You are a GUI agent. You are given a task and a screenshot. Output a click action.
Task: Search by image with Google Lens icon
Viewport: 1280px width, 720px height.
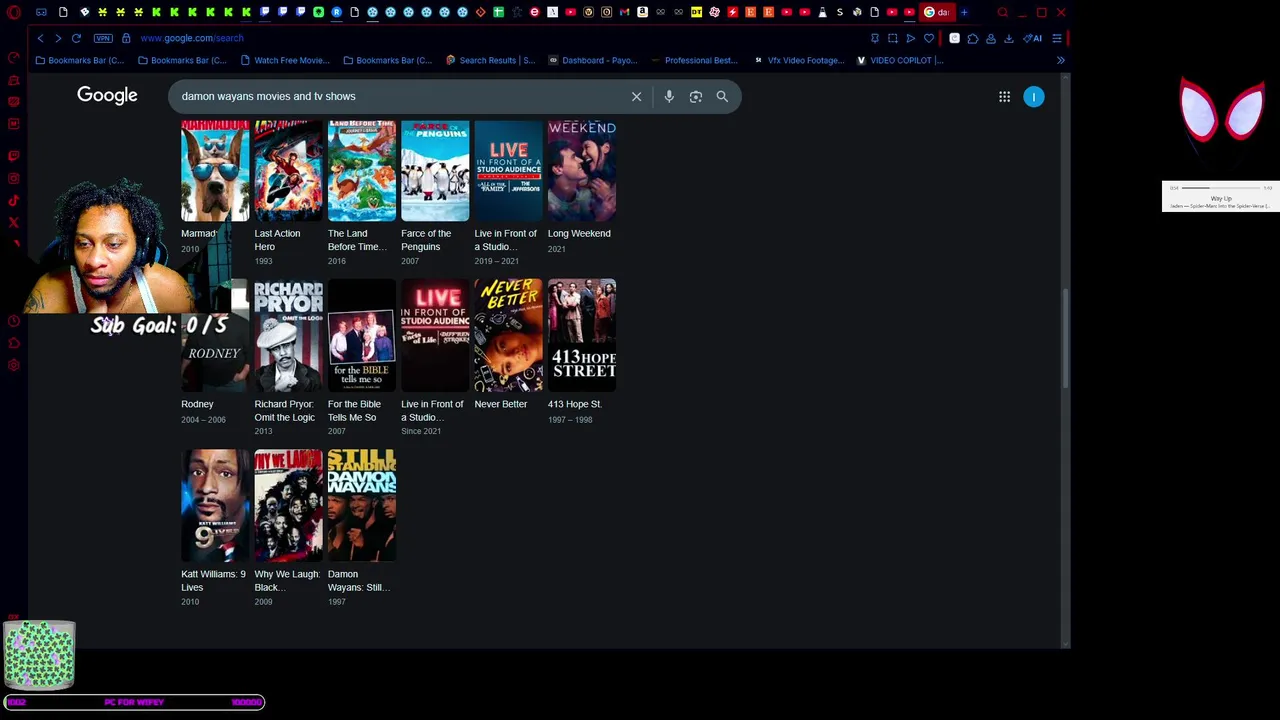(696, 96)
